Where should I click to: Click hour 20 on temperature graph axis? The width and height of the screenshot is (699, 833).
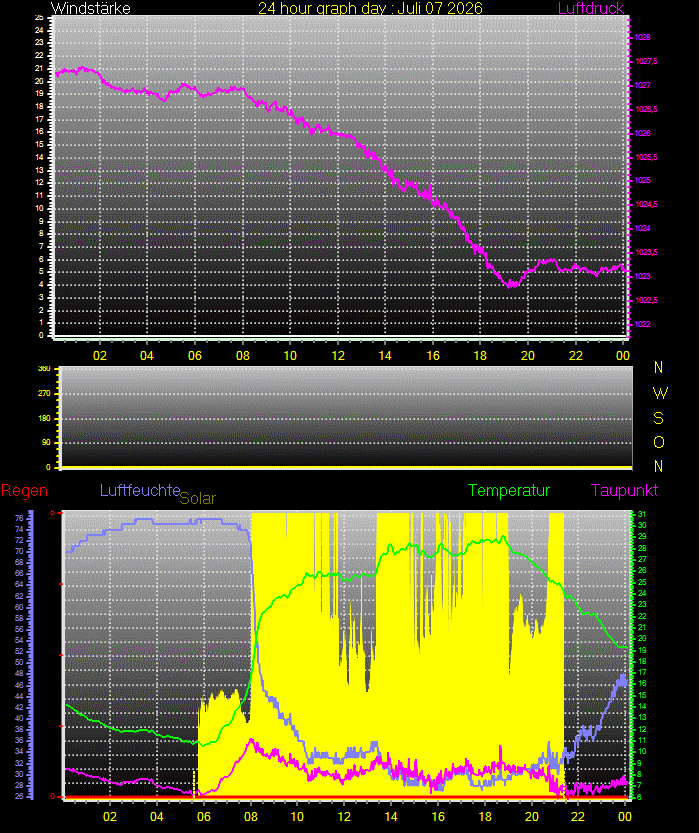coord(532,817)
